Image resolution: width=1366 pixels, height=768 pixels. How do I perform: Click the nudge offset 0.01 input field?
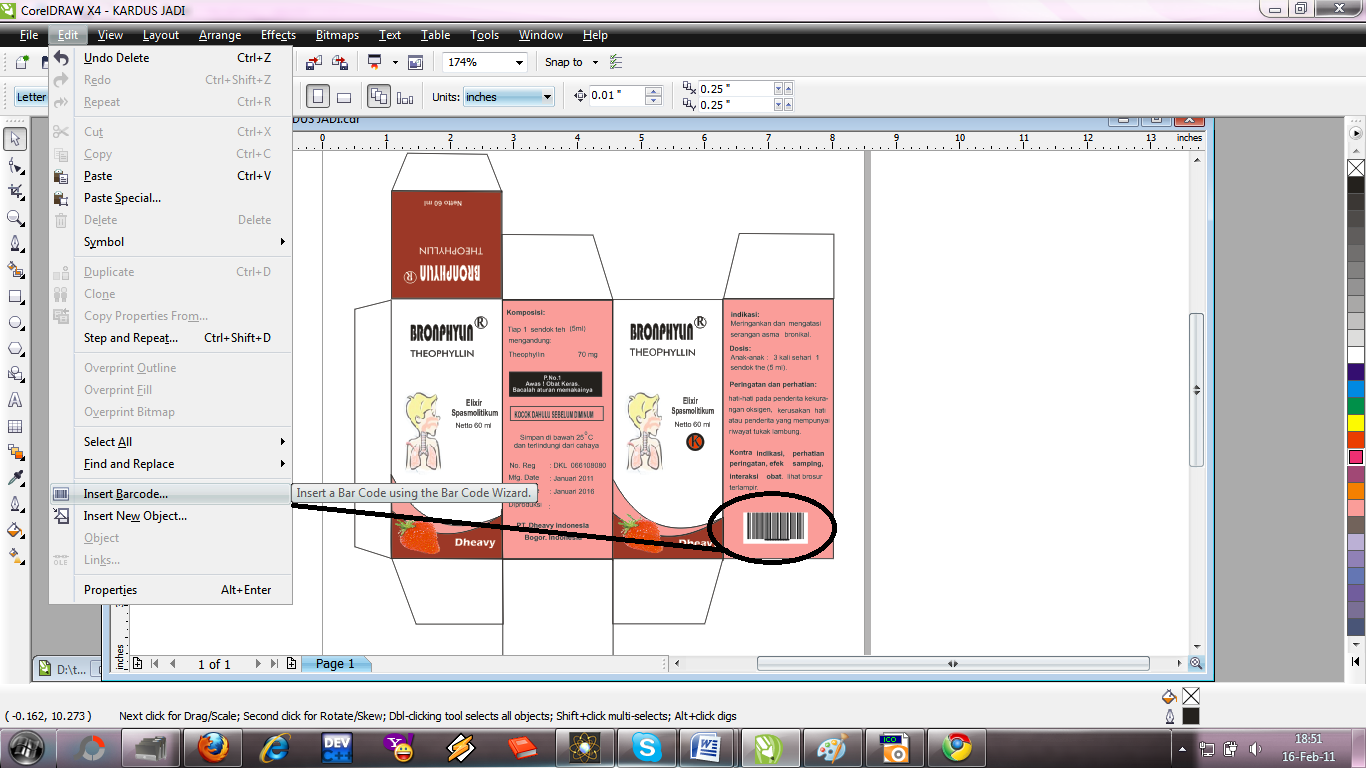[617, 96]
